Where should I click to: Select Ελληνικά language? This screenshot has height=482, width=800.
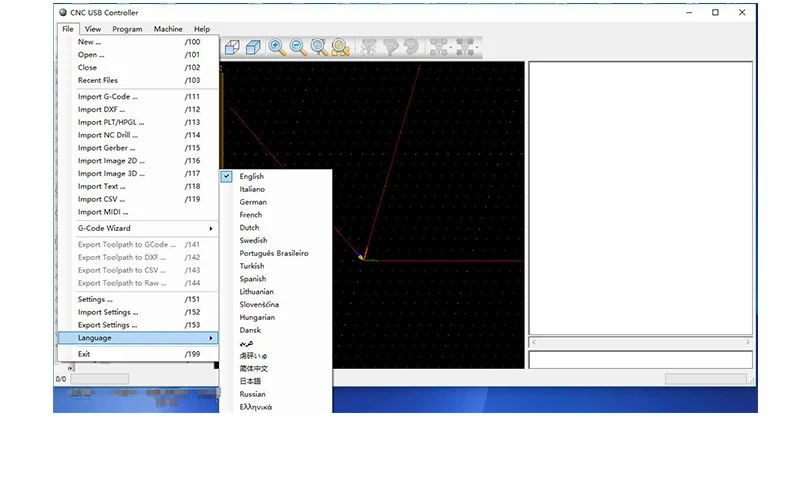click(x=276, y=407)
